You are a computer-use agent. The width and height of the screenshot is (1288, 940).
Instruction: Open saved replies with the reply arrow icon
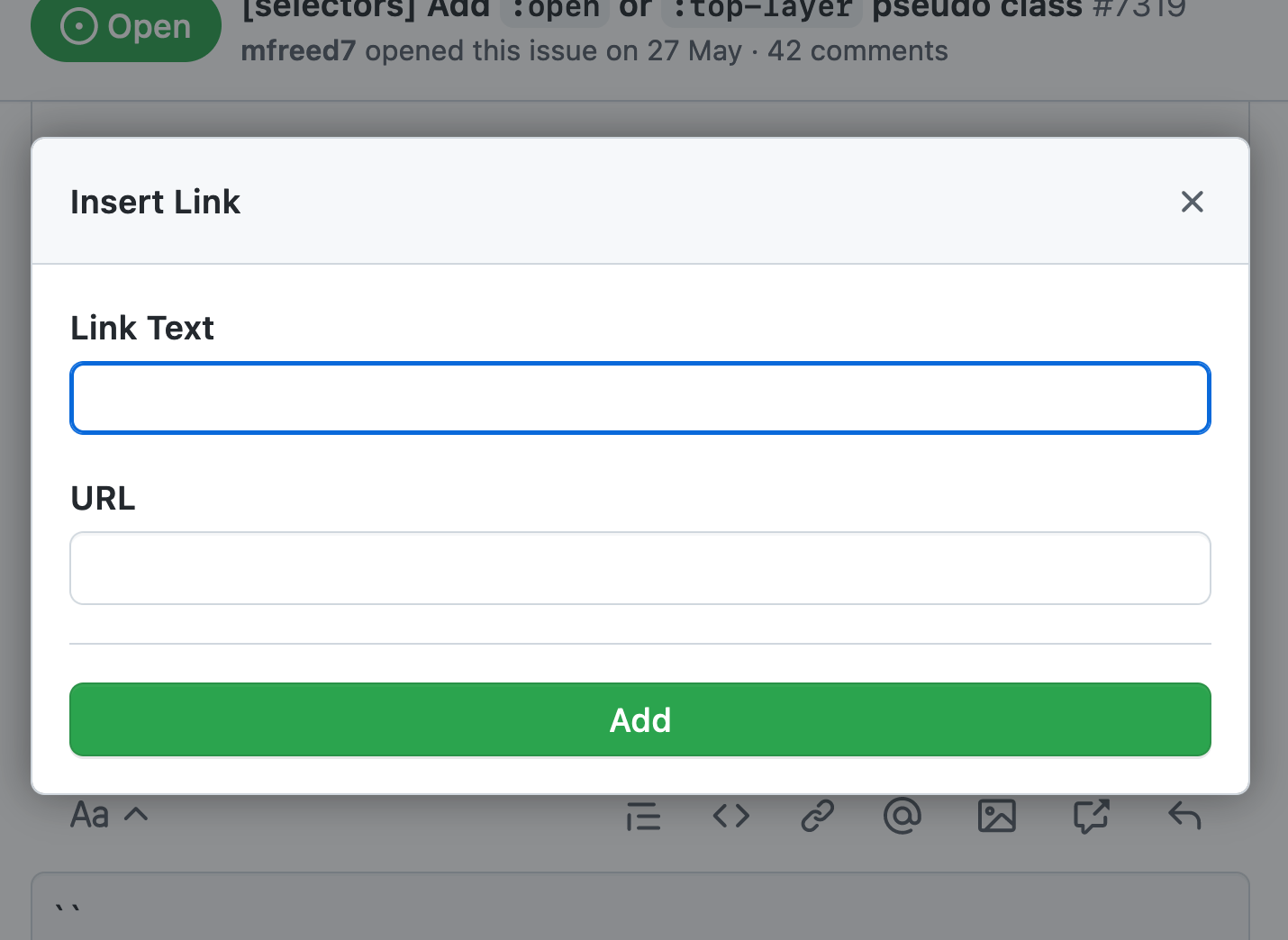[1184, 816]
